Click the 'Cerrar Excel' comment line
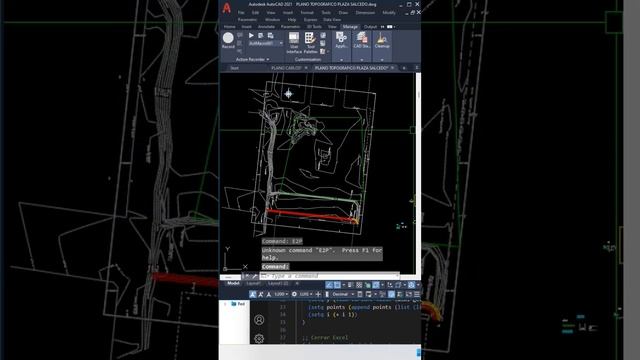The height and width of the screenshot is (360, 640). pyautogui.click(x=325, y=338)
